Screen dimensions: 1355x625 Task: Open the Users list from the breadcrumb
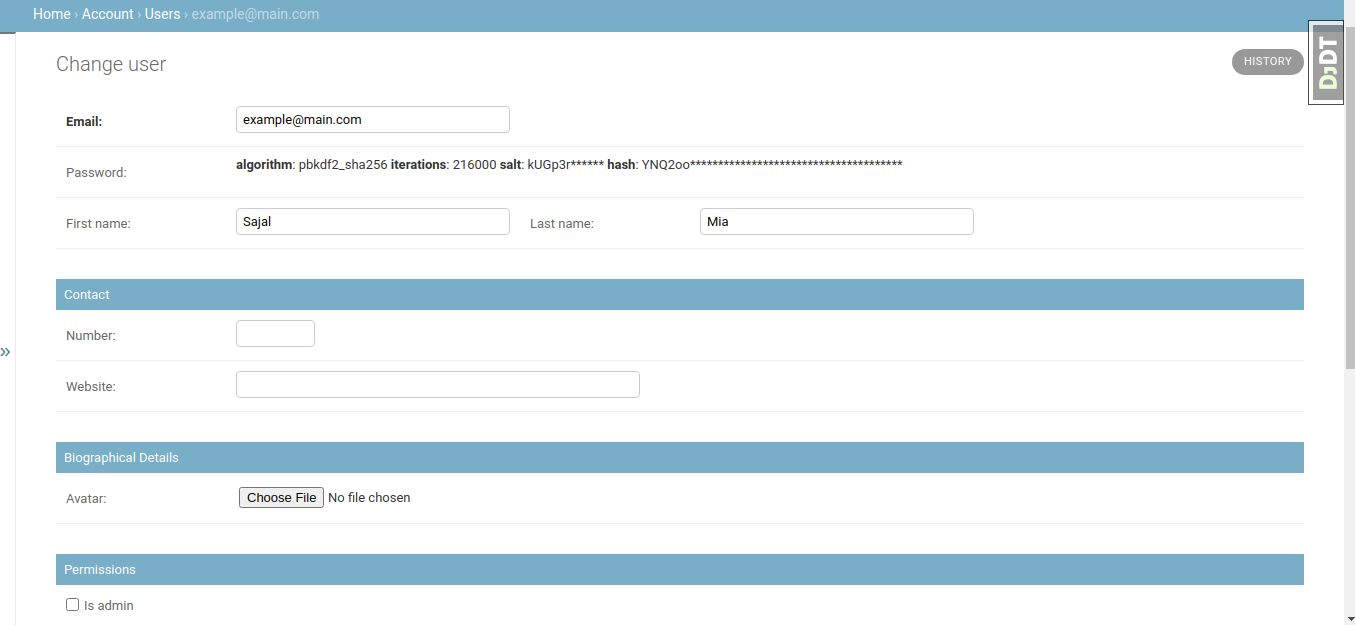coord(162,14)
